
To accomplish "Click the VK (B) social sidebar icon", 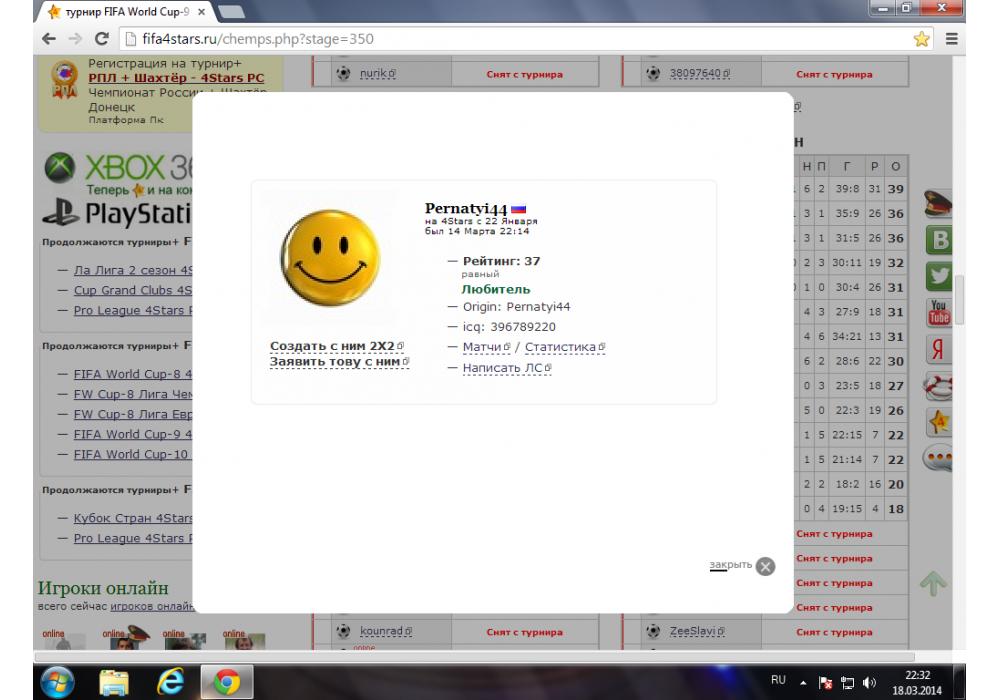I will coord(939,240).
